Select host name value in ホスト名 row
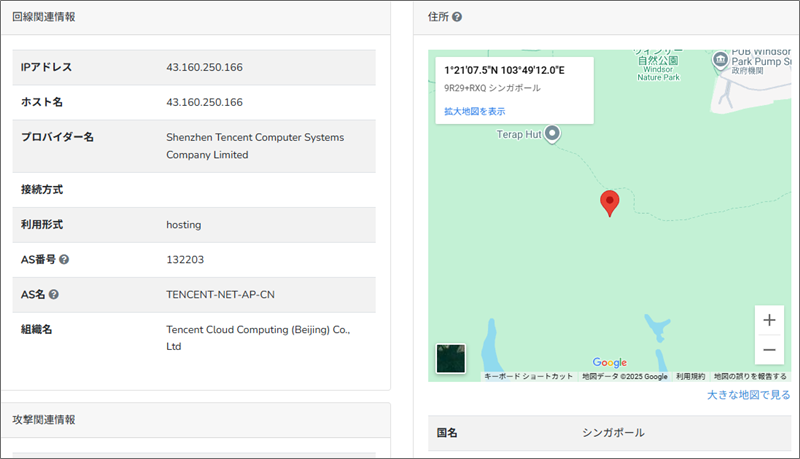The image size is (800, 459). (x=204, y=102)
